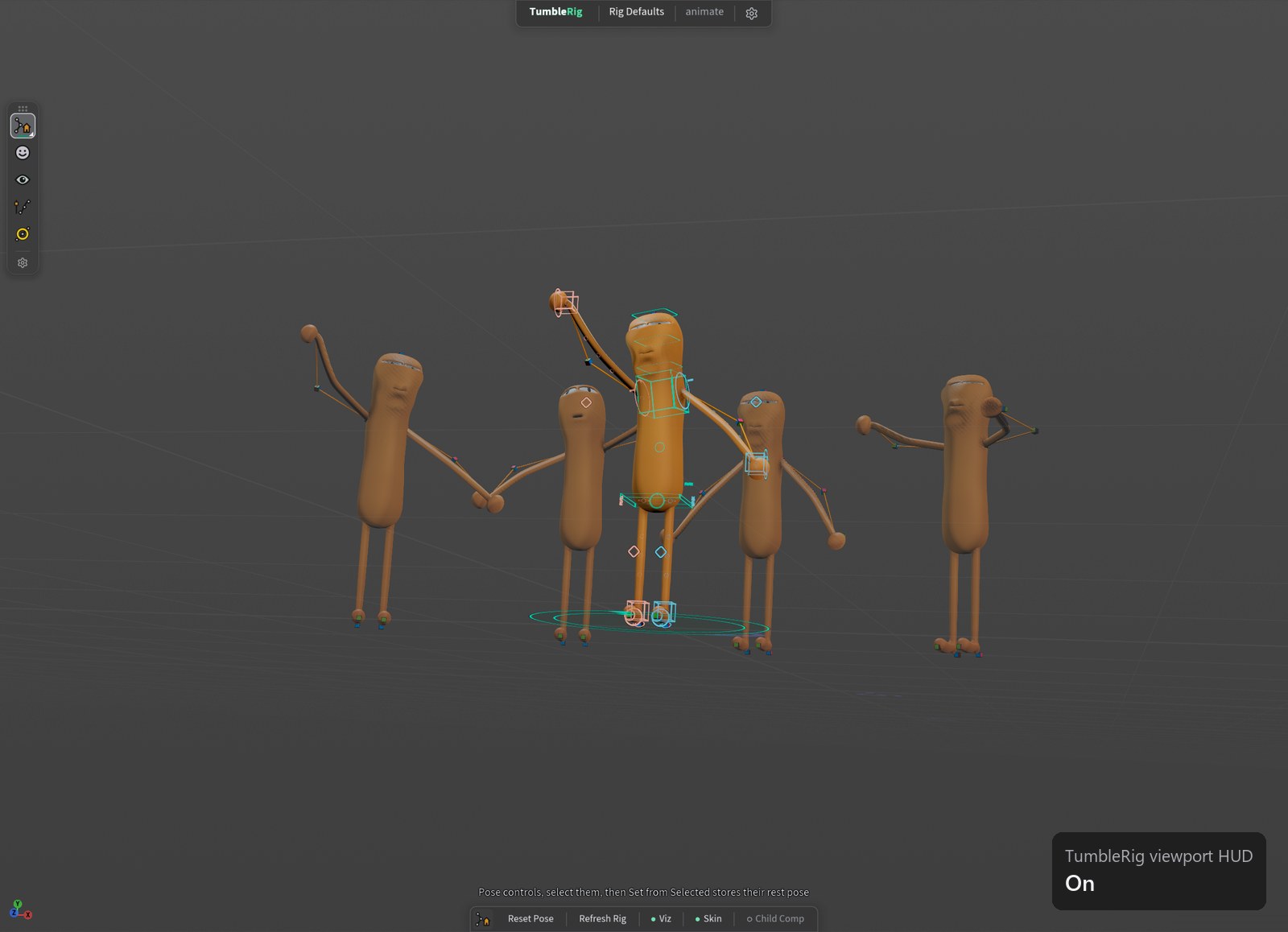
Task: Select the blue diamond on fourth character's head
Action: (756, 402)
